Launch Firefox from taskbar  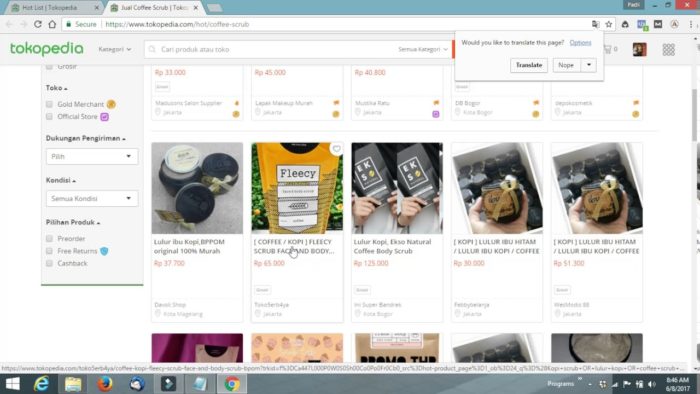(x=105, y=384)
